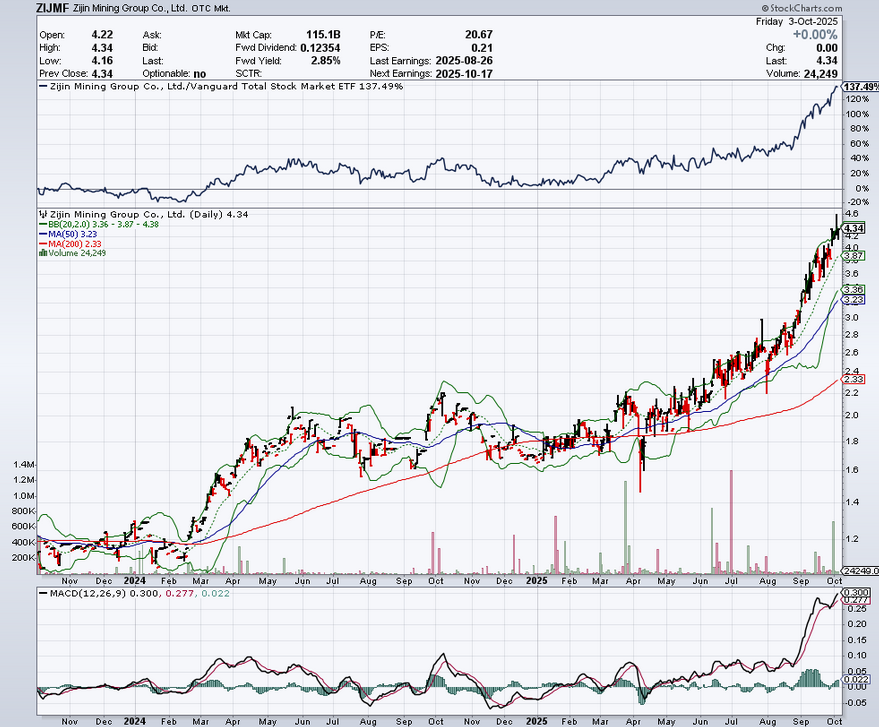
Task: Click the 2024 year marker on MACD axis
Action: click(x=134, y=719)
